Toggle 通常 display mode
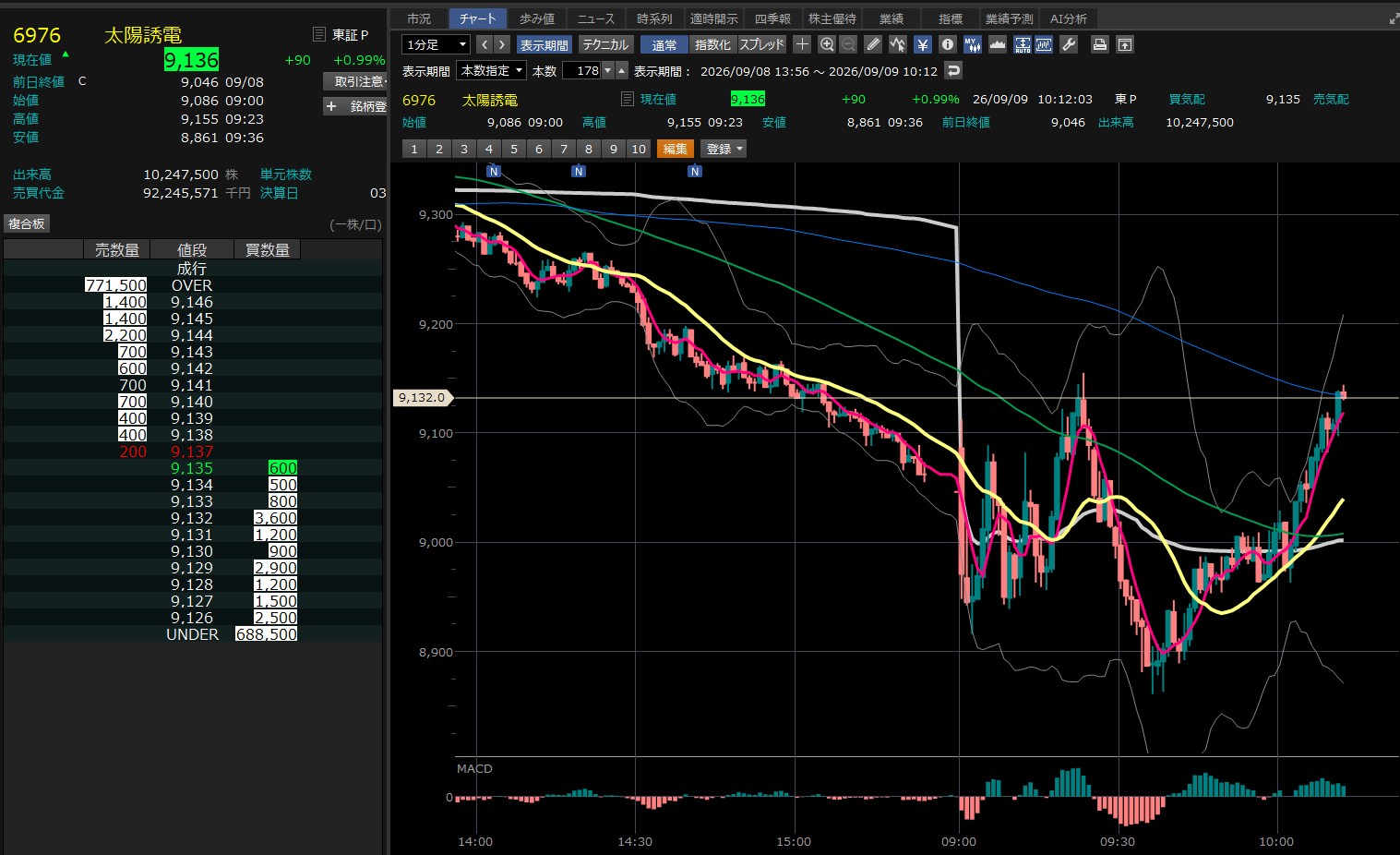Viewport: 1400px width, 855px height. click(664, 44)
